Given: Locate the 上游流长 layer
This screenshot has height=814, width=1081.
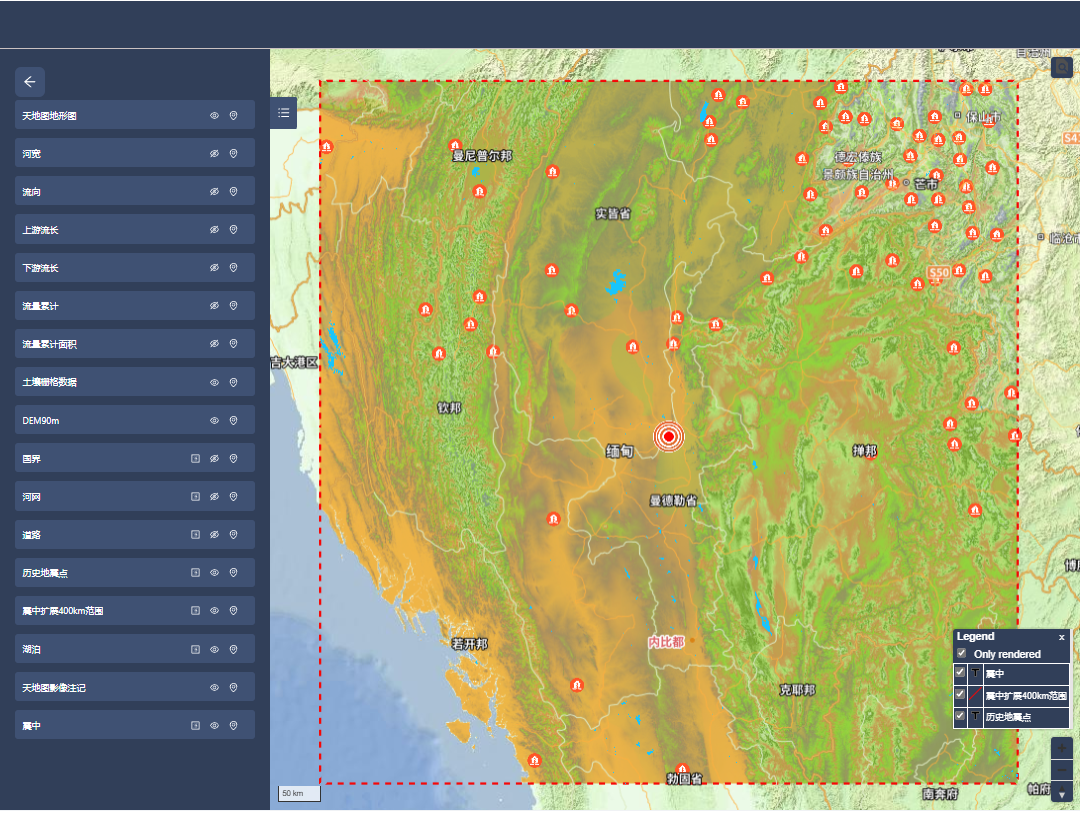Looking at the screenshot, I should coord(234,230).
